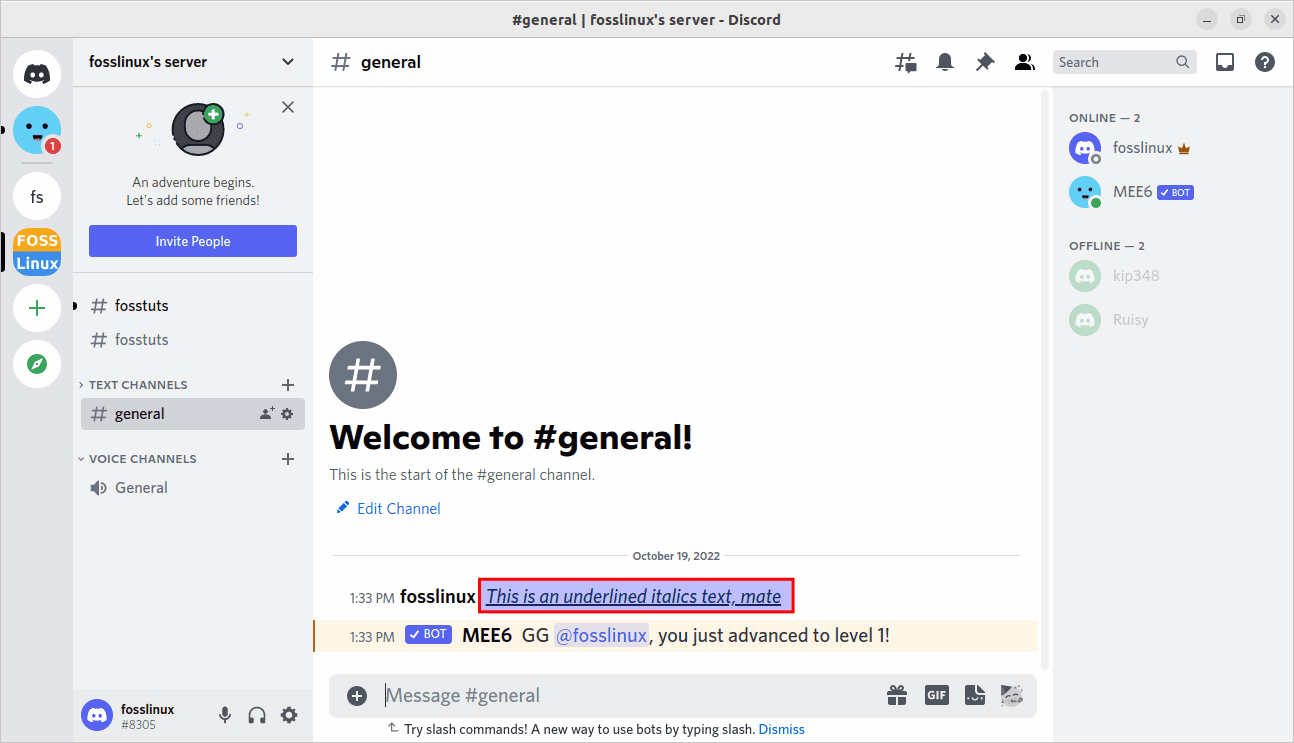Viewport: 1294px width, 743px height.
Task: Click fosslinux username in message
Action: pyautogui.click(x=438, y=597)
